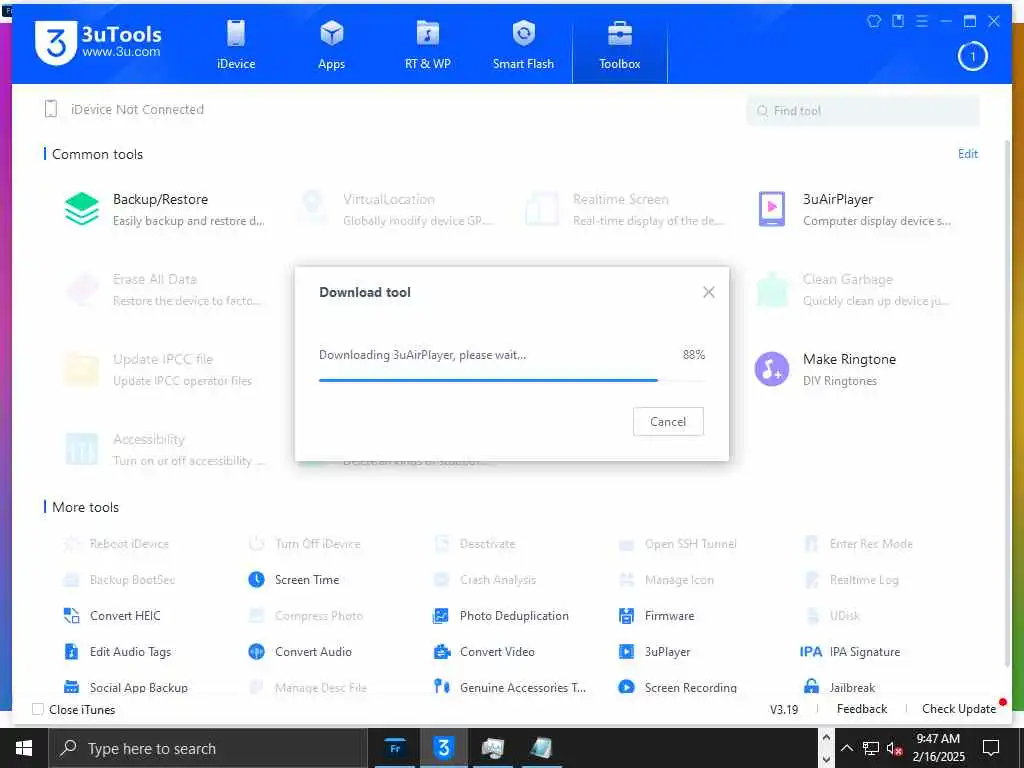Click the muted volume tray icon
Viewport: 1024px width, 768px height.
point(894,748)
